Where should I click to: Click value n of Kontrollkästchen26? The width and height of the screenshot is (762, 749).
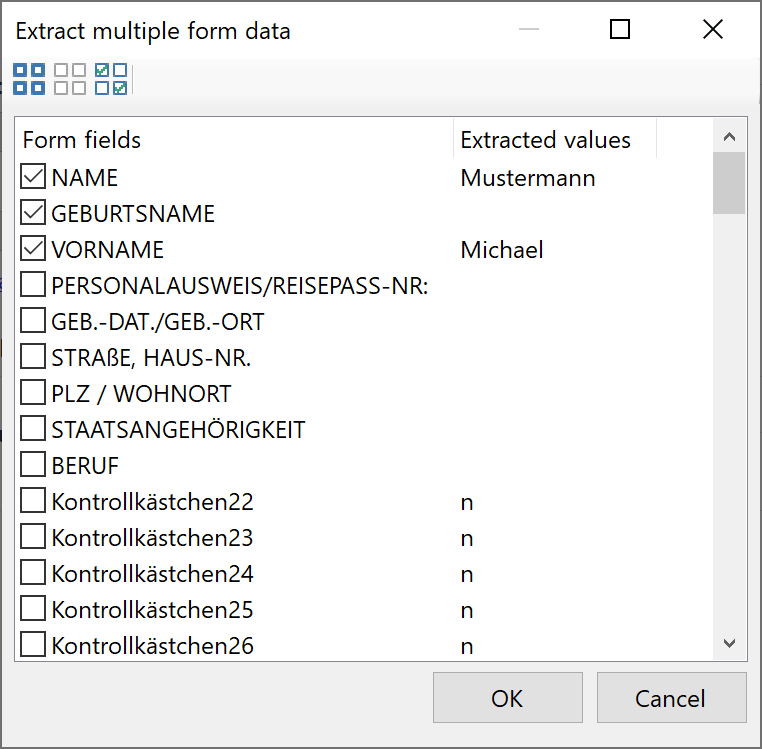click(467, 646)
